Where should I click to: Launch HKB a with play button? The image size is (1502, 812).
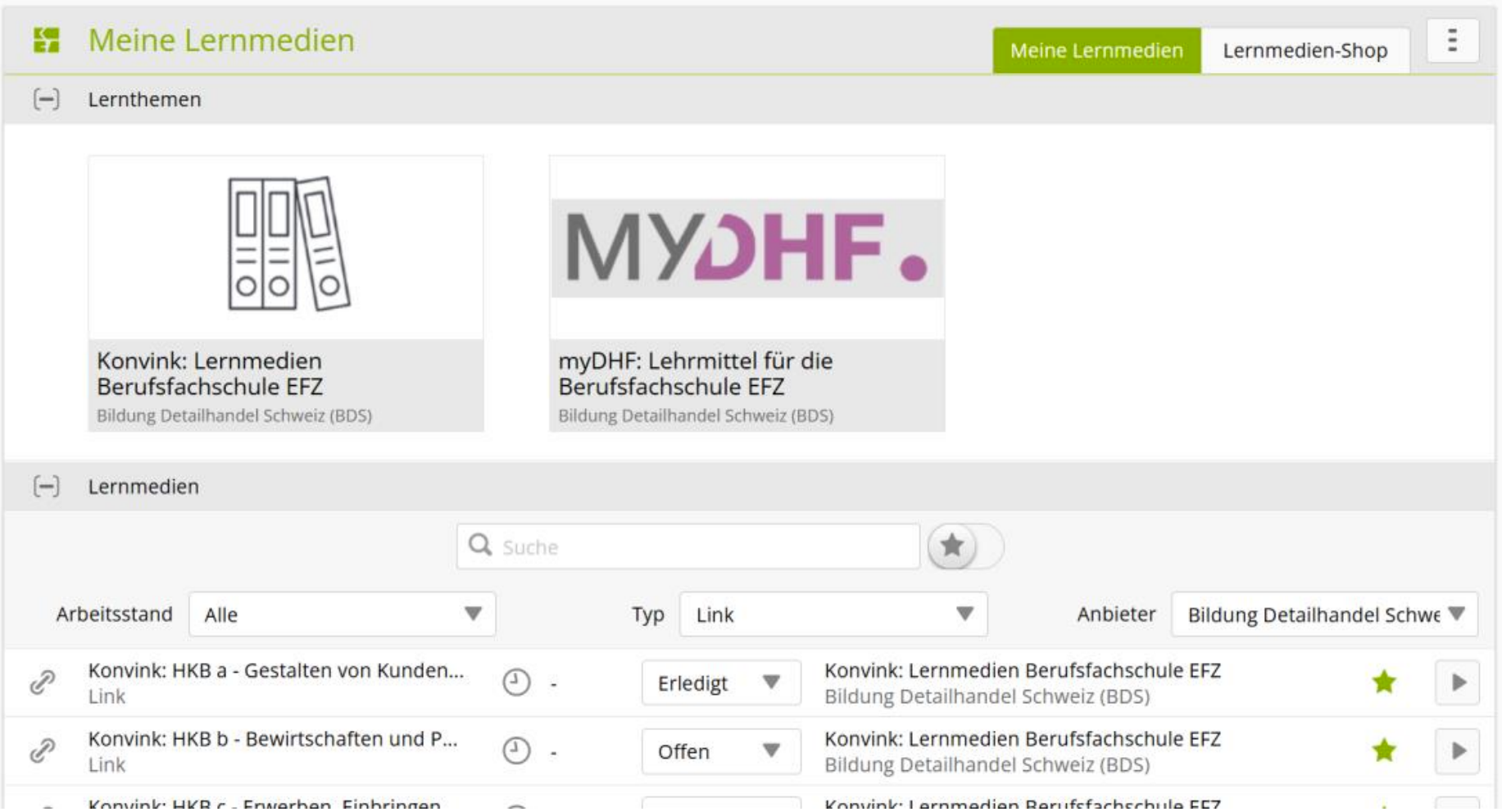click(x=1457, y=683)
